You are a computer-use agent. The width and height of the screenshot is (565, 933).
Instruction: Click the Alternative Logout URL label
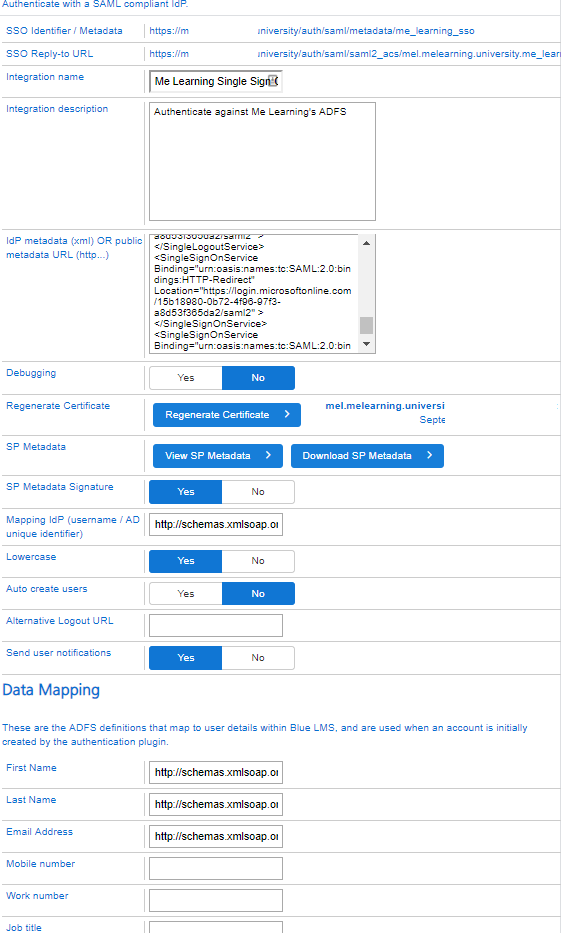(59, 621)
